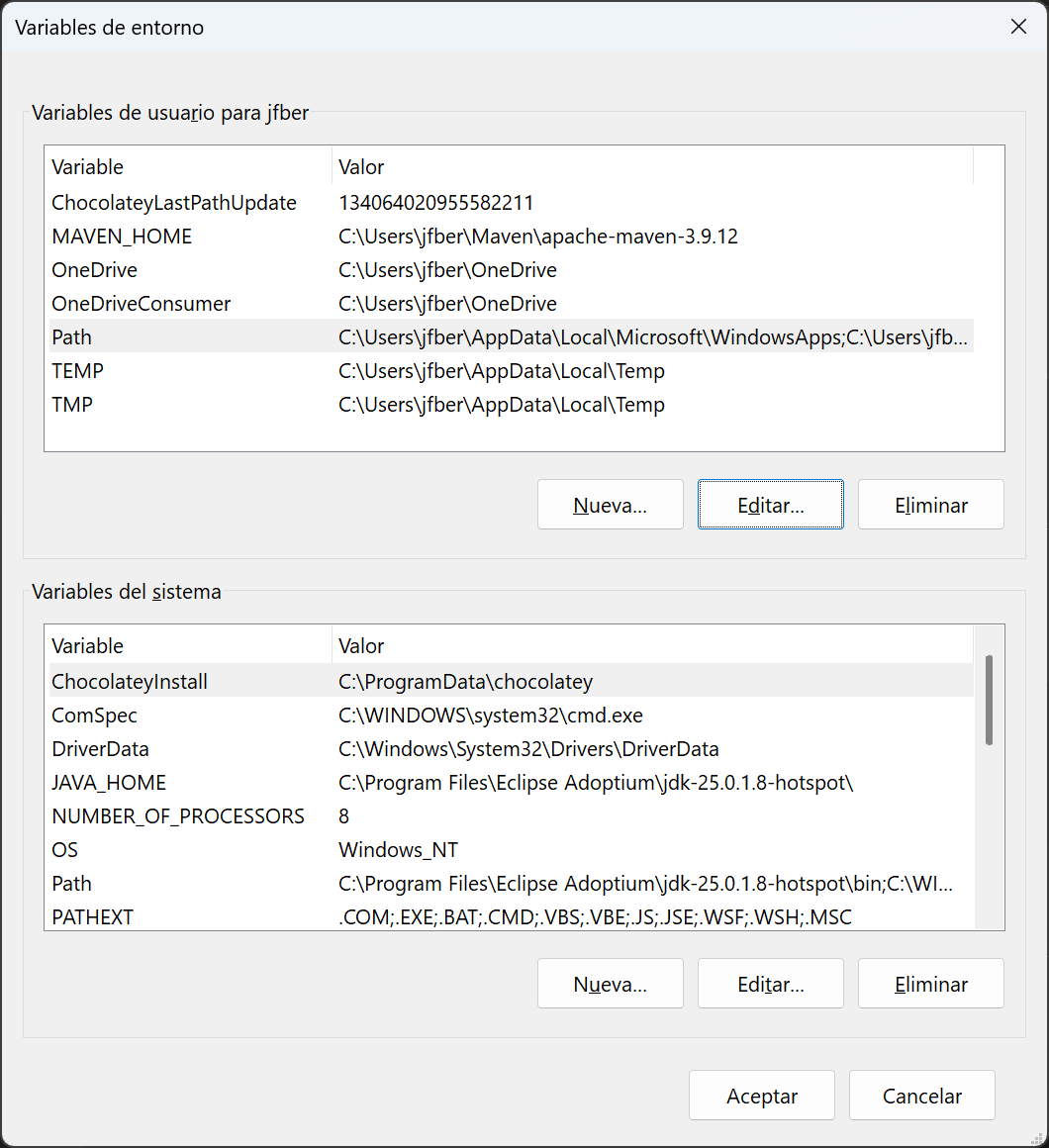Confirm changes with the Aceptar button
This screenshot has width=1049, height=1148.
(761, 1096)
